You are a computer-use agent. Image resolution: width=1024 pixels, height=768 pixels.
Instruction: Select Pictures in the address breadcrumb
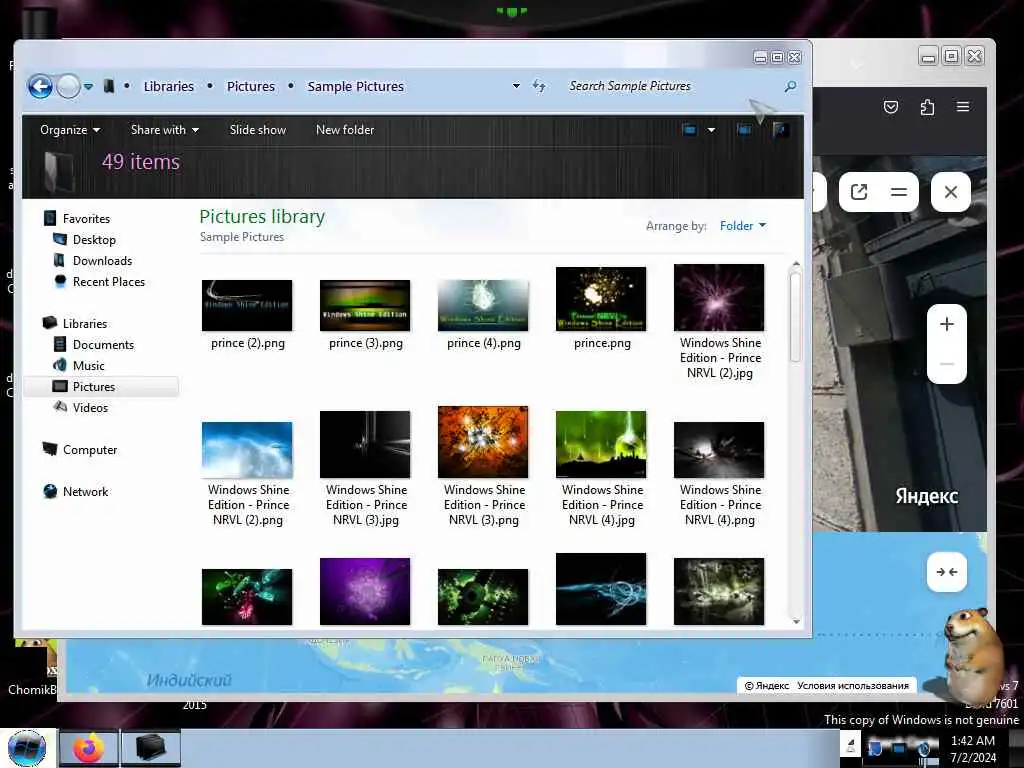(251, 86)
